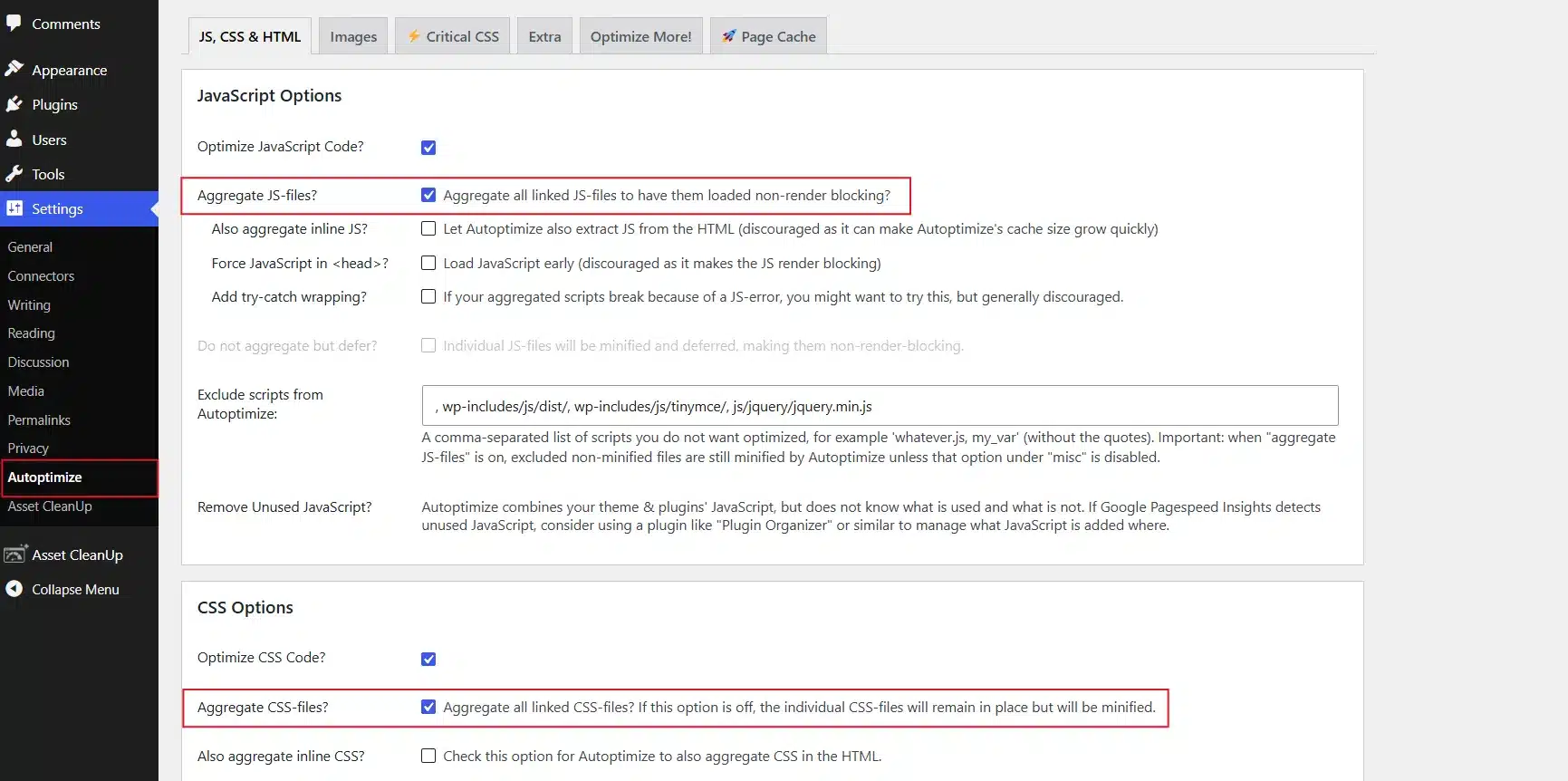Open Media settings

point(25,390)
